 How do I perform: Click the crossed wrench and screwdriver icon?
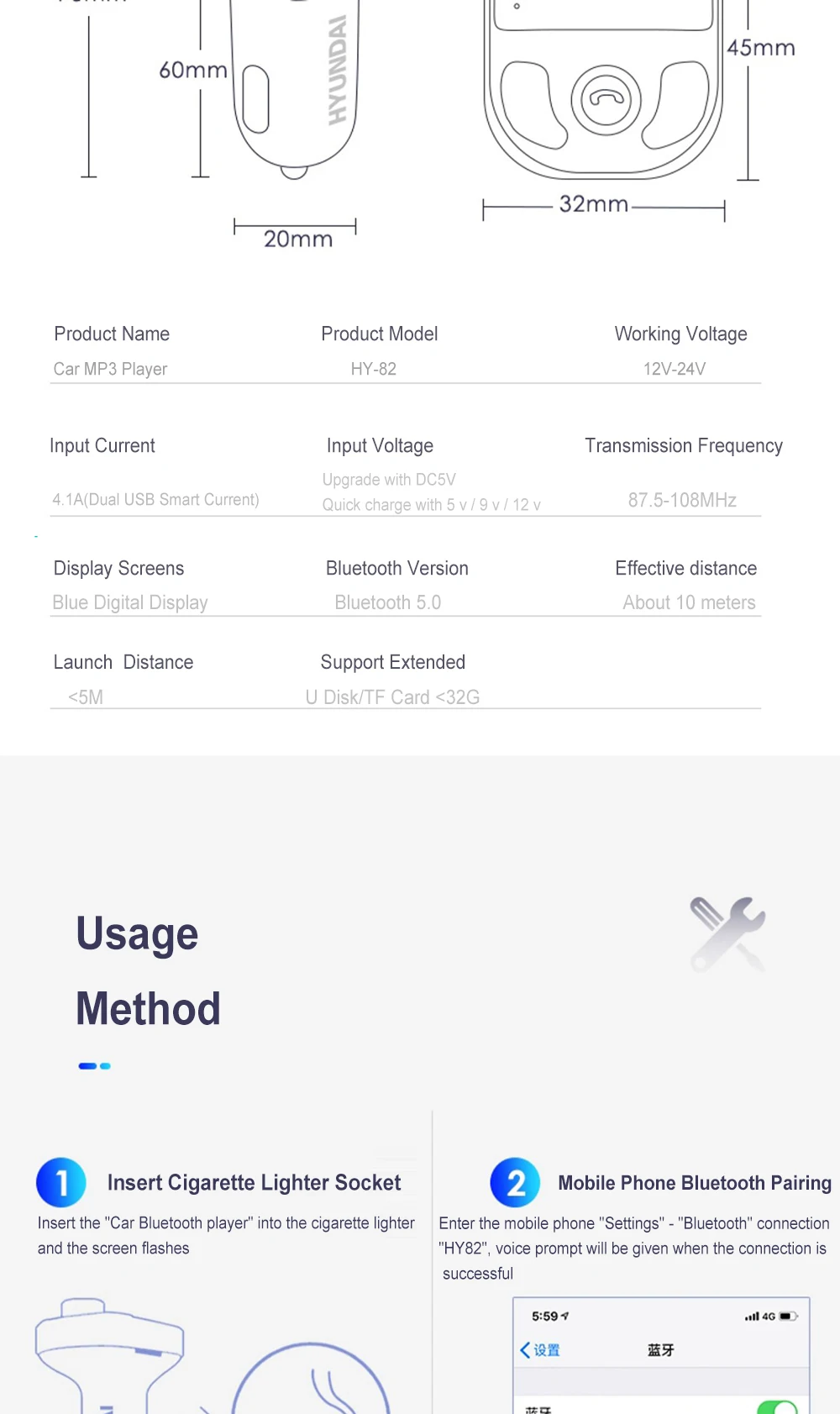[727, 934]
